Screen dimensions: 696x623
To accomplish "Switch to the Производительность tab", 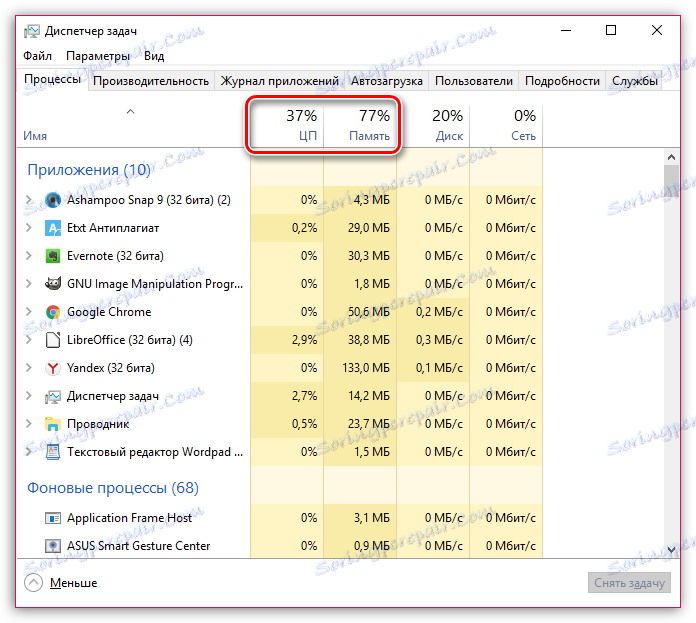I will point(151,81).
